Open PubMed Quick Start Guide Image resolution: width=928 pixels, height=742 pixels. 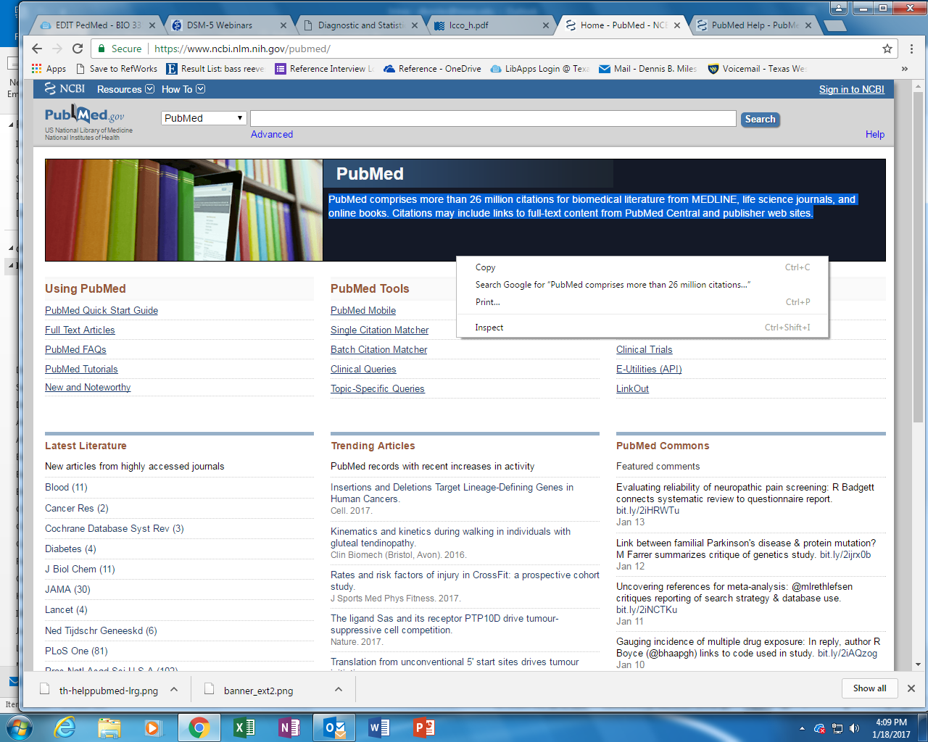click(x=101, y=310)
